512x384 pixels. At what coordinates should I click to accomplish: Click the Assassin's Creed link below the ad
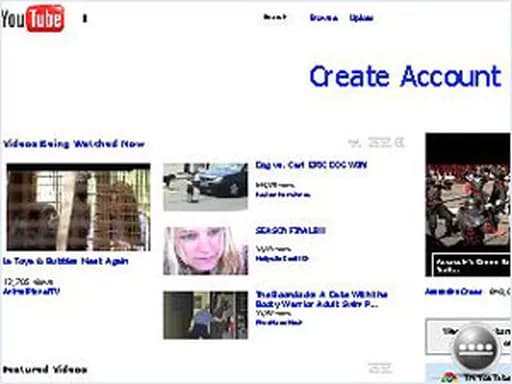pyautogui.click(x=453, y=292)
